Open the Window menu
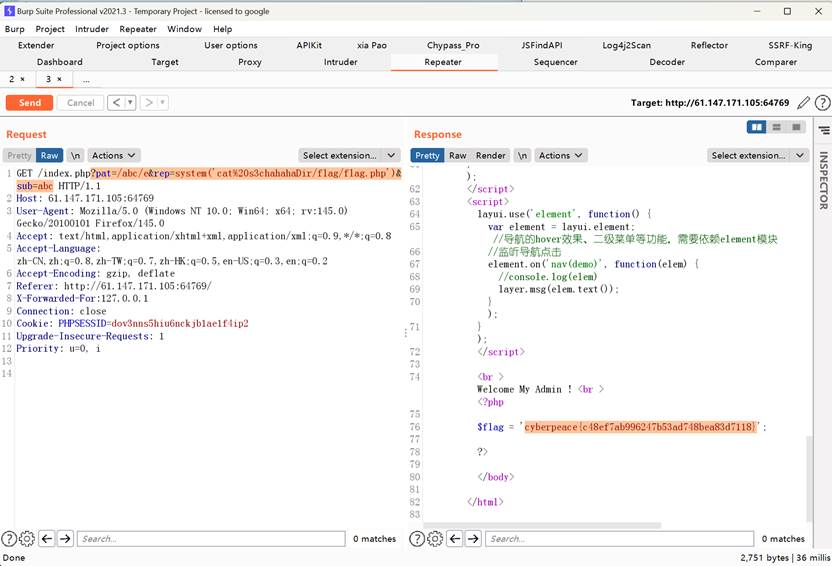This screenshot has height=566, width=832. pyautogui.click(x=184, y=29)
